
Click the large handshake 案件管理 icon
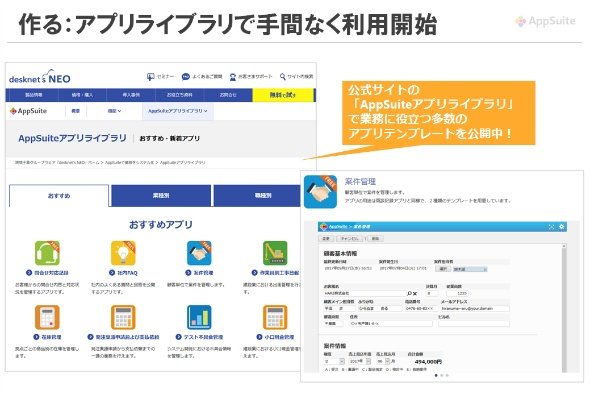pyautogui.click(x=321, y=192)
